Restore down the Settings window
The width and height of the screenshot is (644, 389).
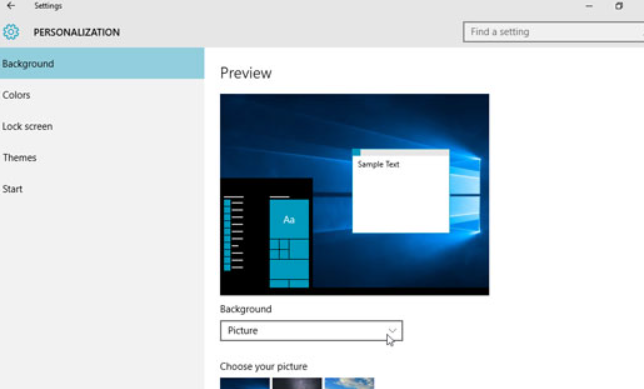click(x=619, y=6)
